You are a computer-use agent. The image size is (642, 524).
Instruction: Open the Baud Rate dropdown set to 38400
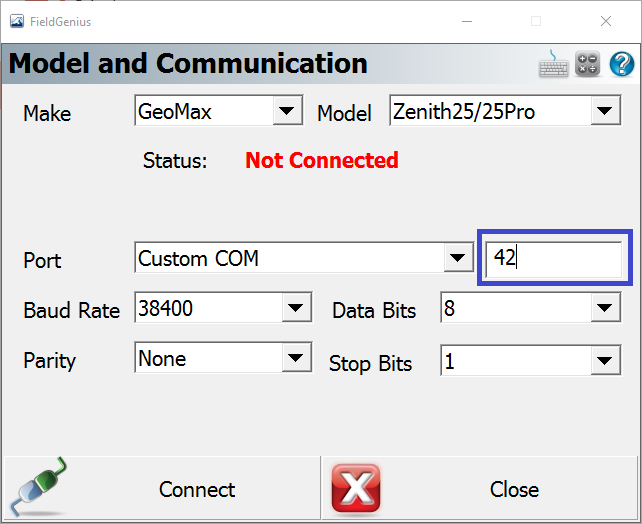296,308
